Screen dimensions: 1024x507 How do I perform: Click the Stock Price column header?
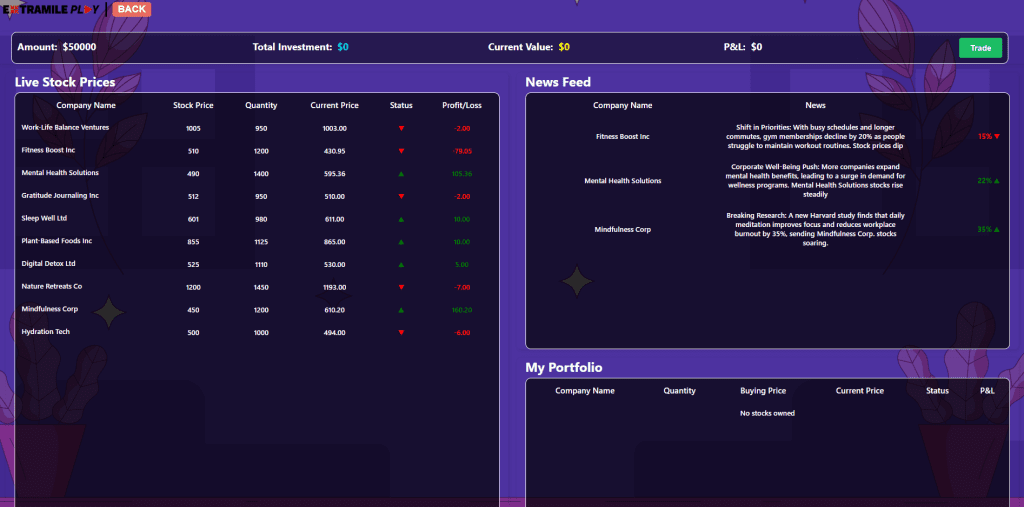tap(193, 105)
